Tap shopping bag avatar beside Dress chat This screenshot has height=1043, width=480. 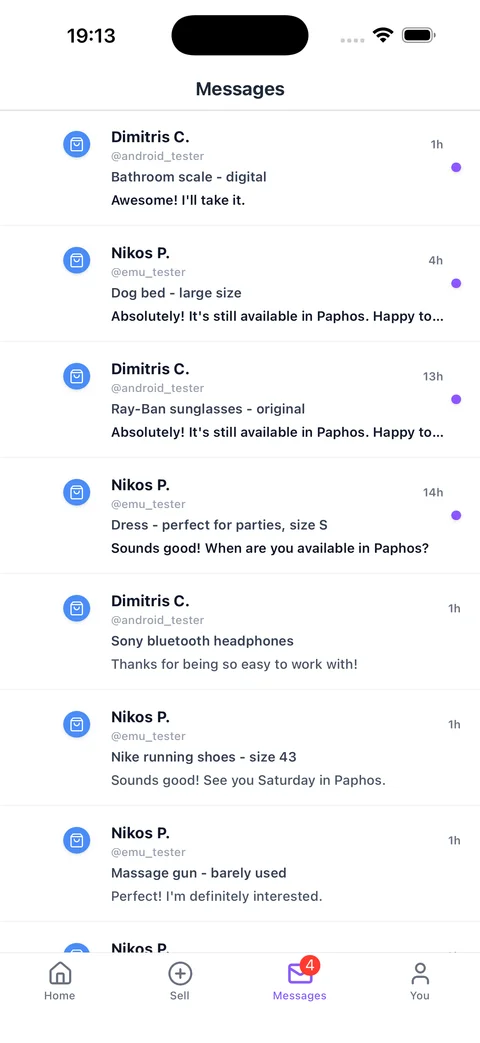click(x=76, y=492)
